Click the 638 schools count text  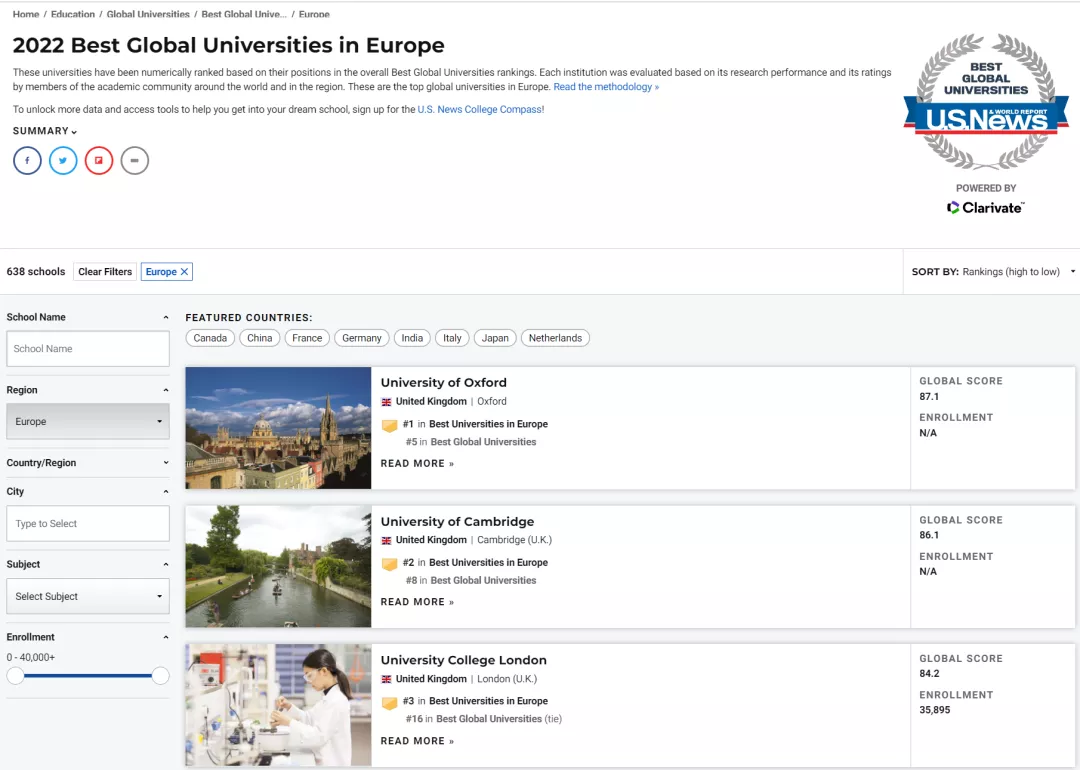click(36, 272)
